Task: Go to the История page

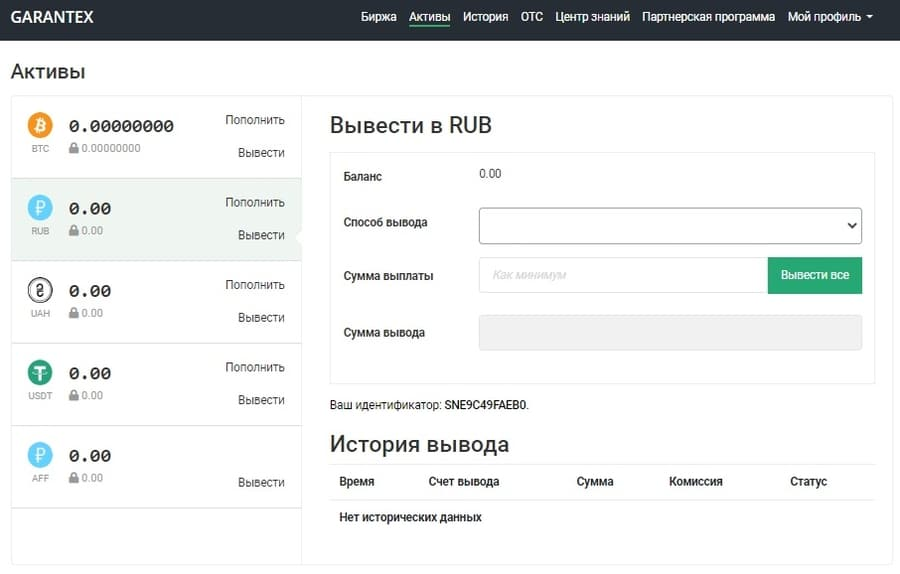Action: coord(485,17)
